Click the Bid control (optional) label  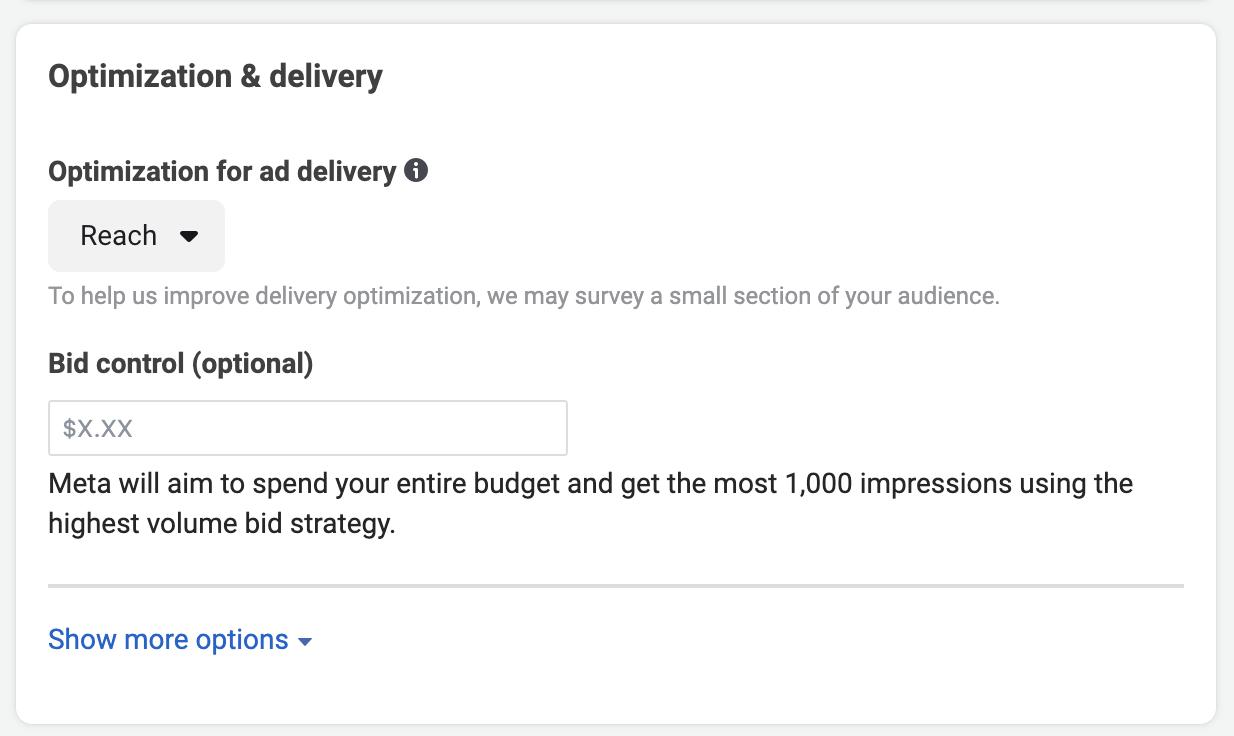pyautogui.click(x=180, y=364)
